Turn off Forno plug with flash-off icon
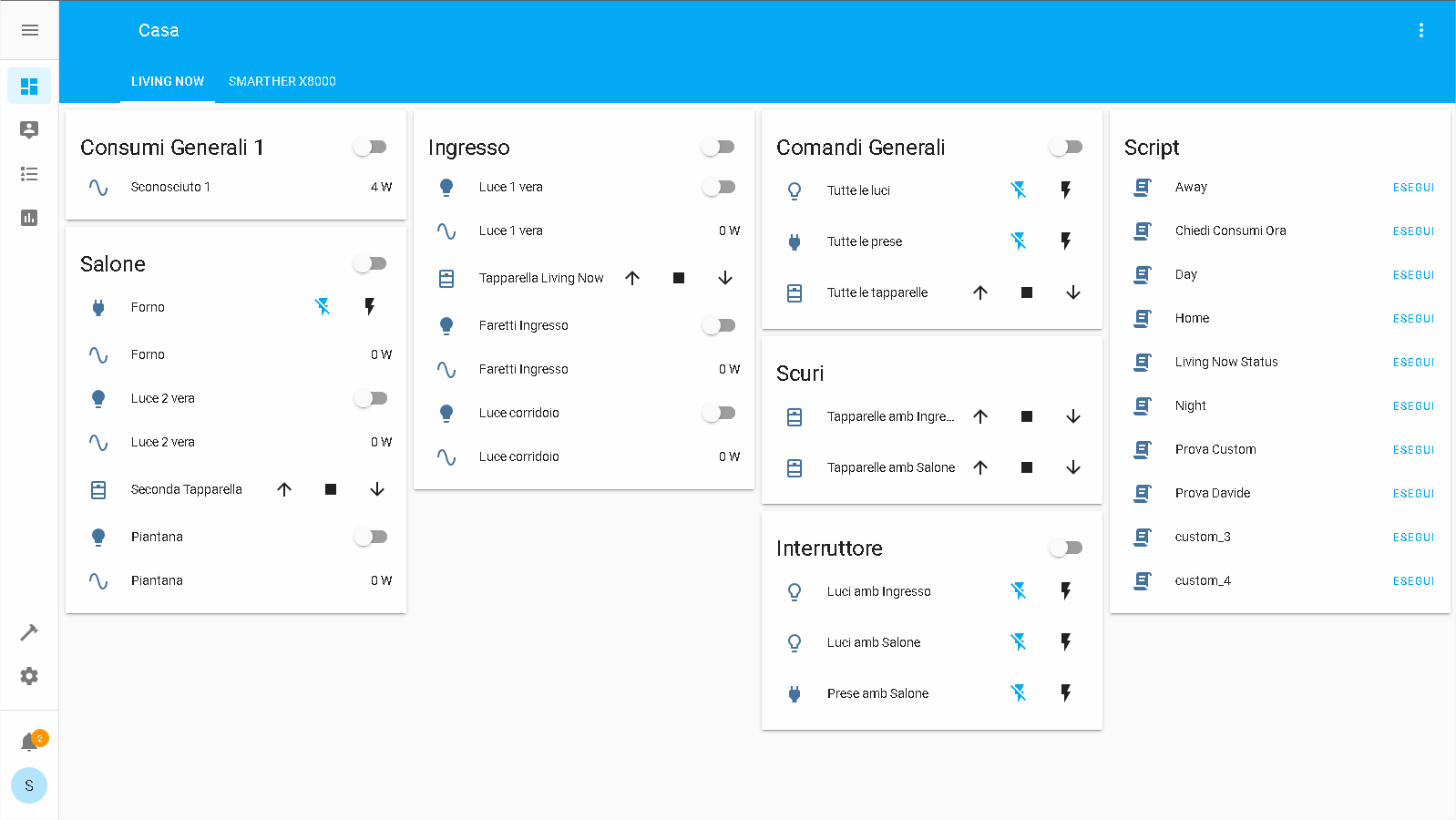The height and width of the screenshot is (820, 1456). pyautogui.click(x=323, y=307)
